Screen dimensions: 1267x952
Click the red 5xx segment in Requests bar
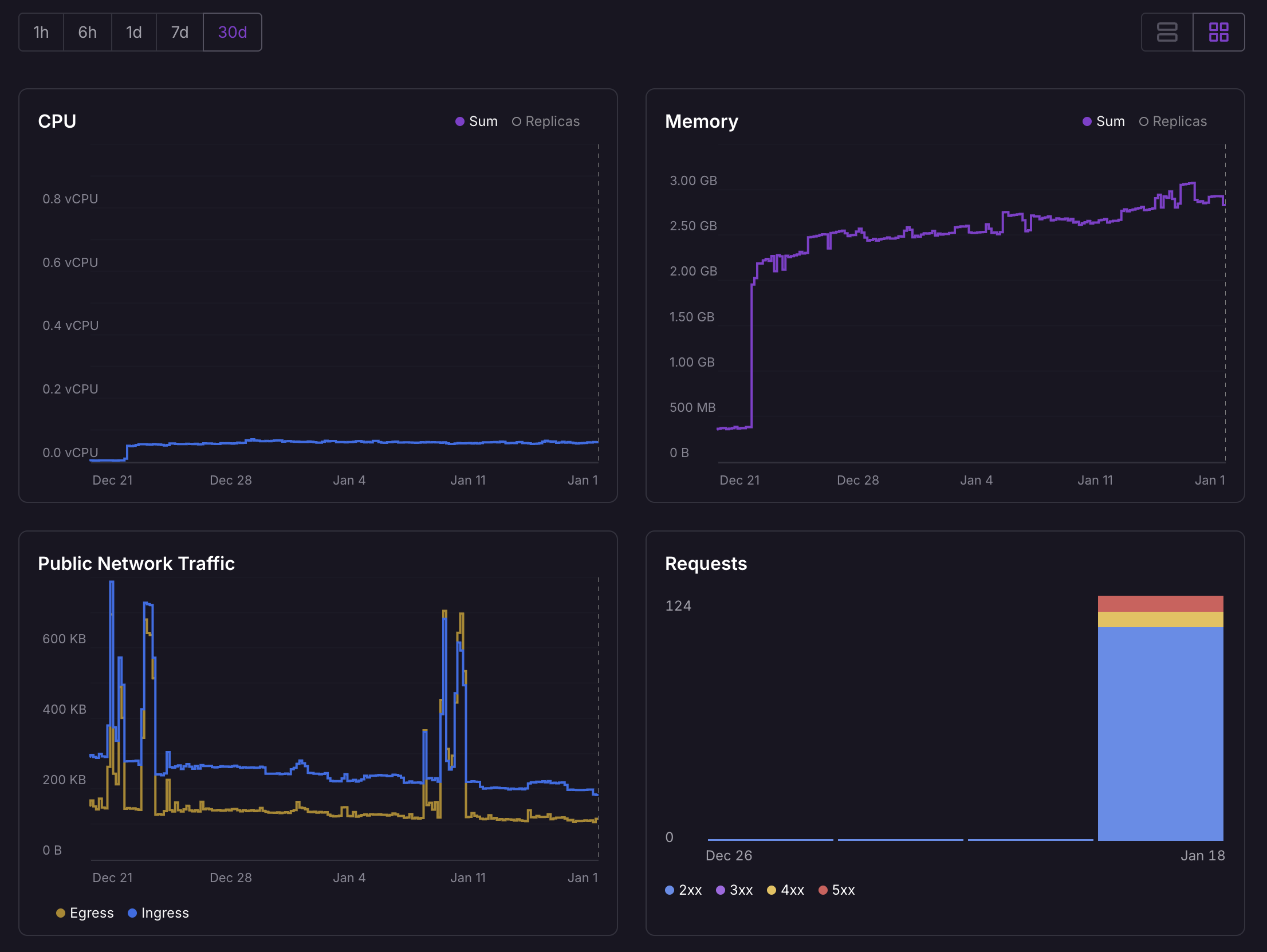tap(1160, 603)
